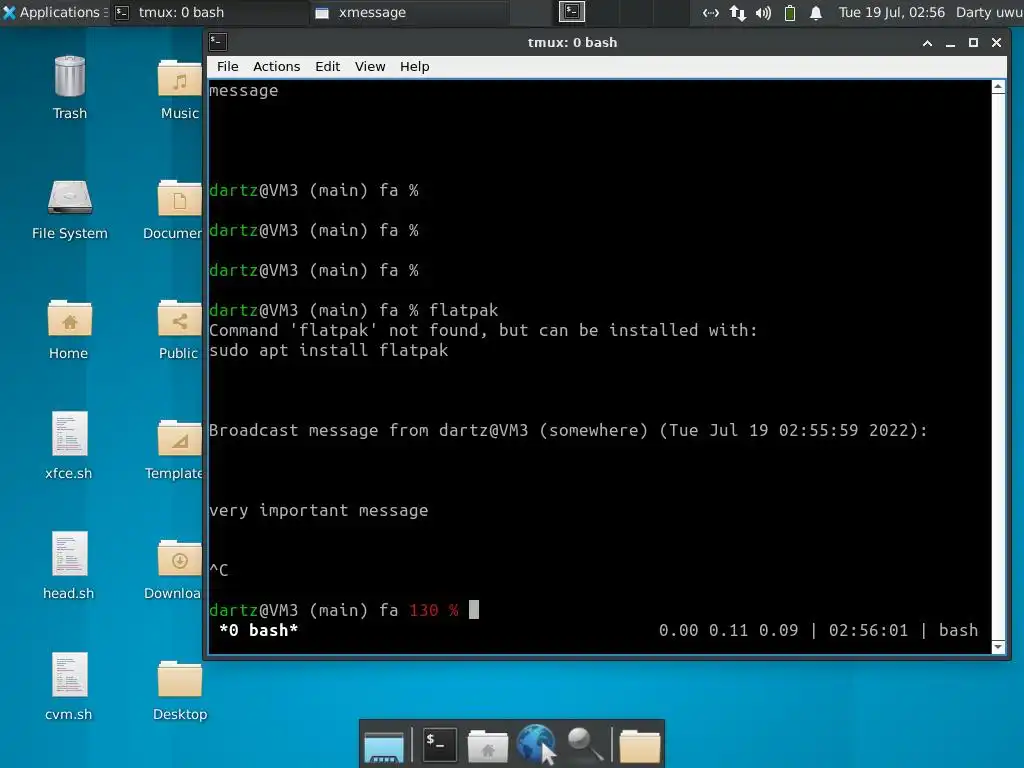Click 'sudo apt install flatpak' text line
This screenshot has height=768, width=1024.
coord(328,351)
